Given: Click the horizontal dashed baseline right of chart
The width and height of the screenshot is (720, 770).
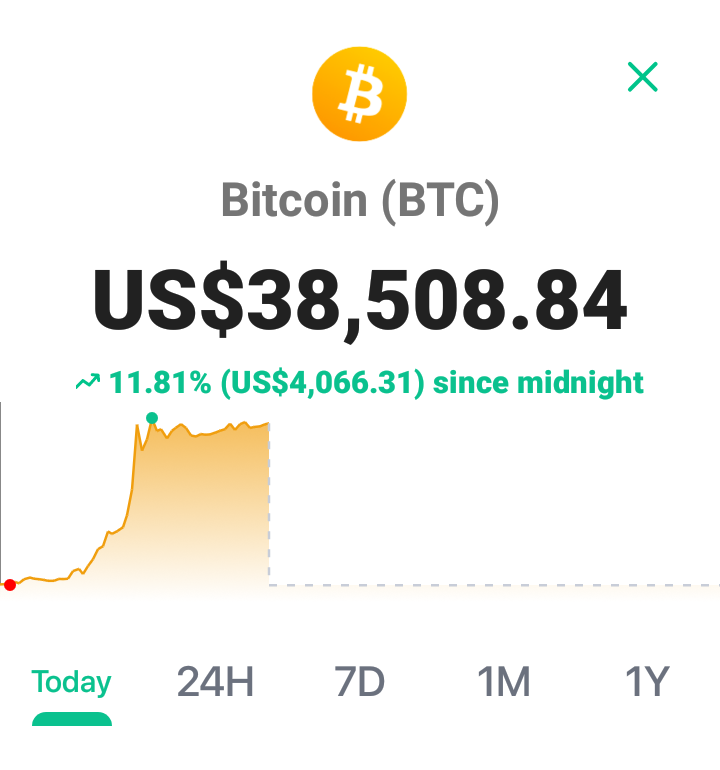Looking at the screenshot, I should [x=494, y=585].
